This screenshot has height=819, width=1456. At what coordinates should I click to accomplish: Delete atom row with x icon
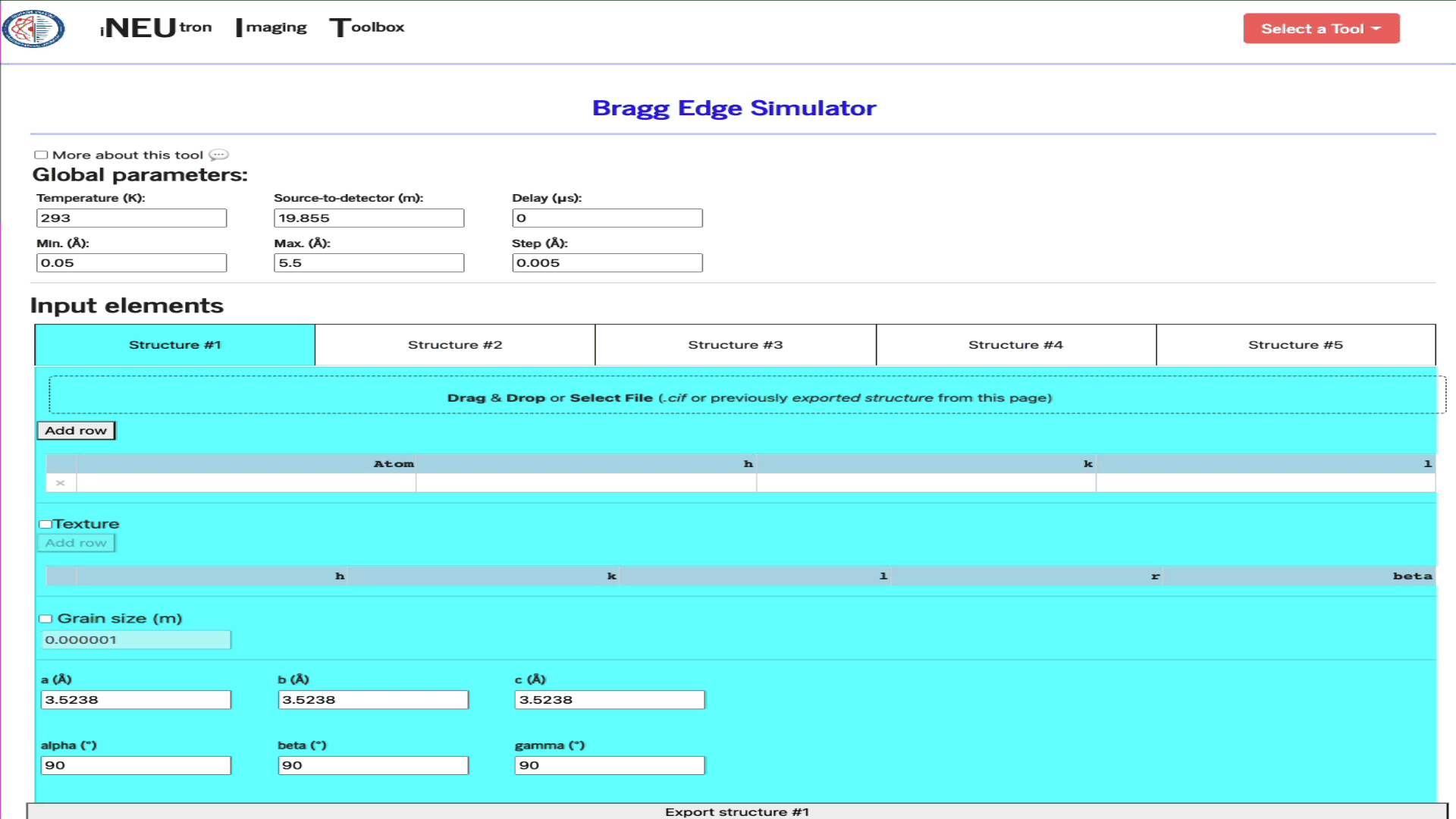pos(61,483)
